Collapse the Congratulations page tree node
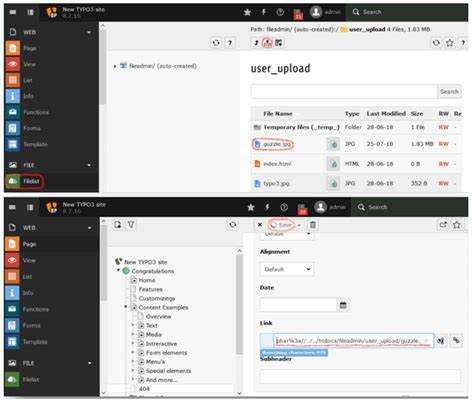Screen dimensions: 474x403 tap(119, 271)
